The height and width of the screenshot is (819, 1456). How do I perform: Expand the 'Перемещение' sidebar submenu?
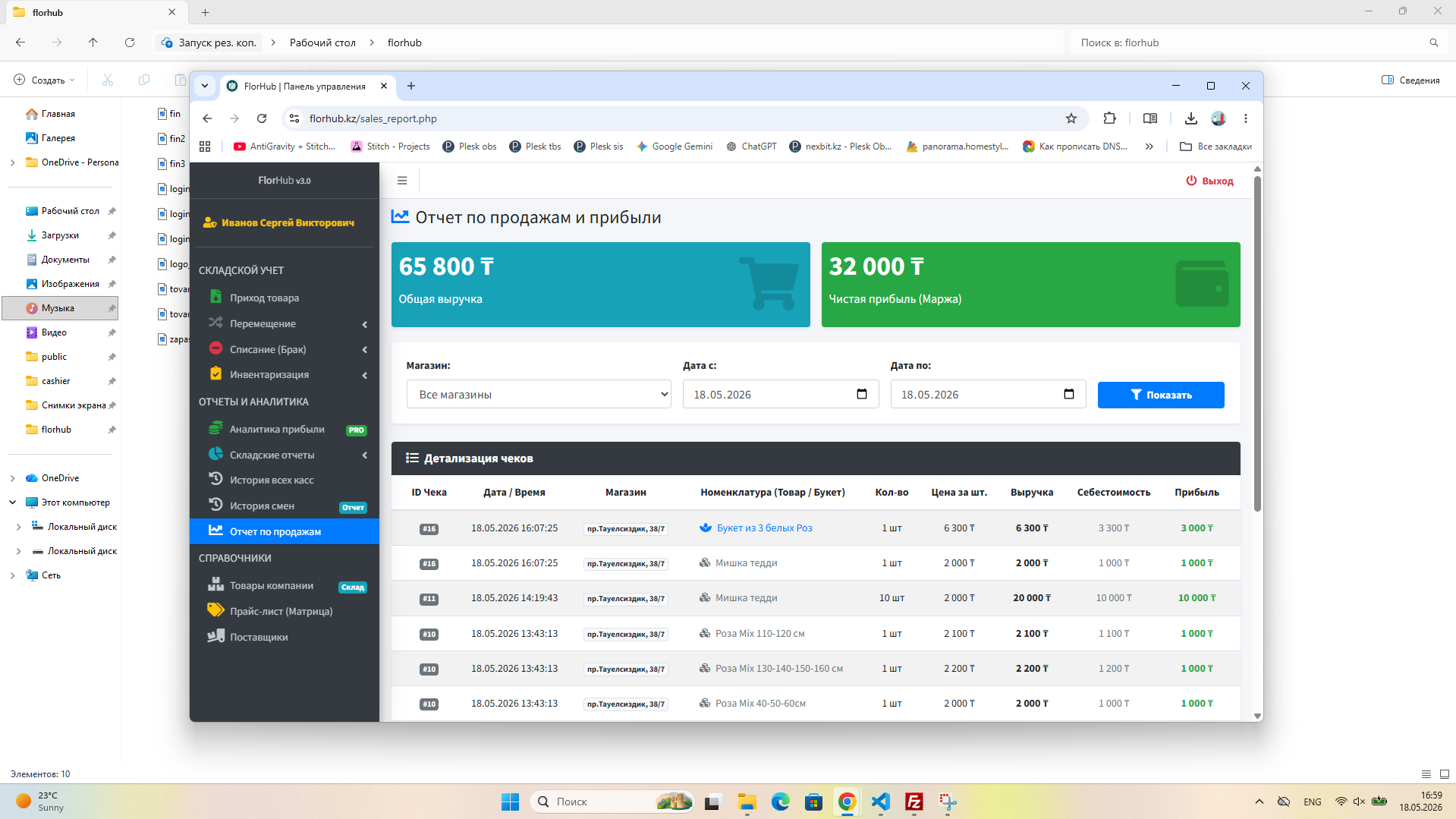tap(284, 323)
